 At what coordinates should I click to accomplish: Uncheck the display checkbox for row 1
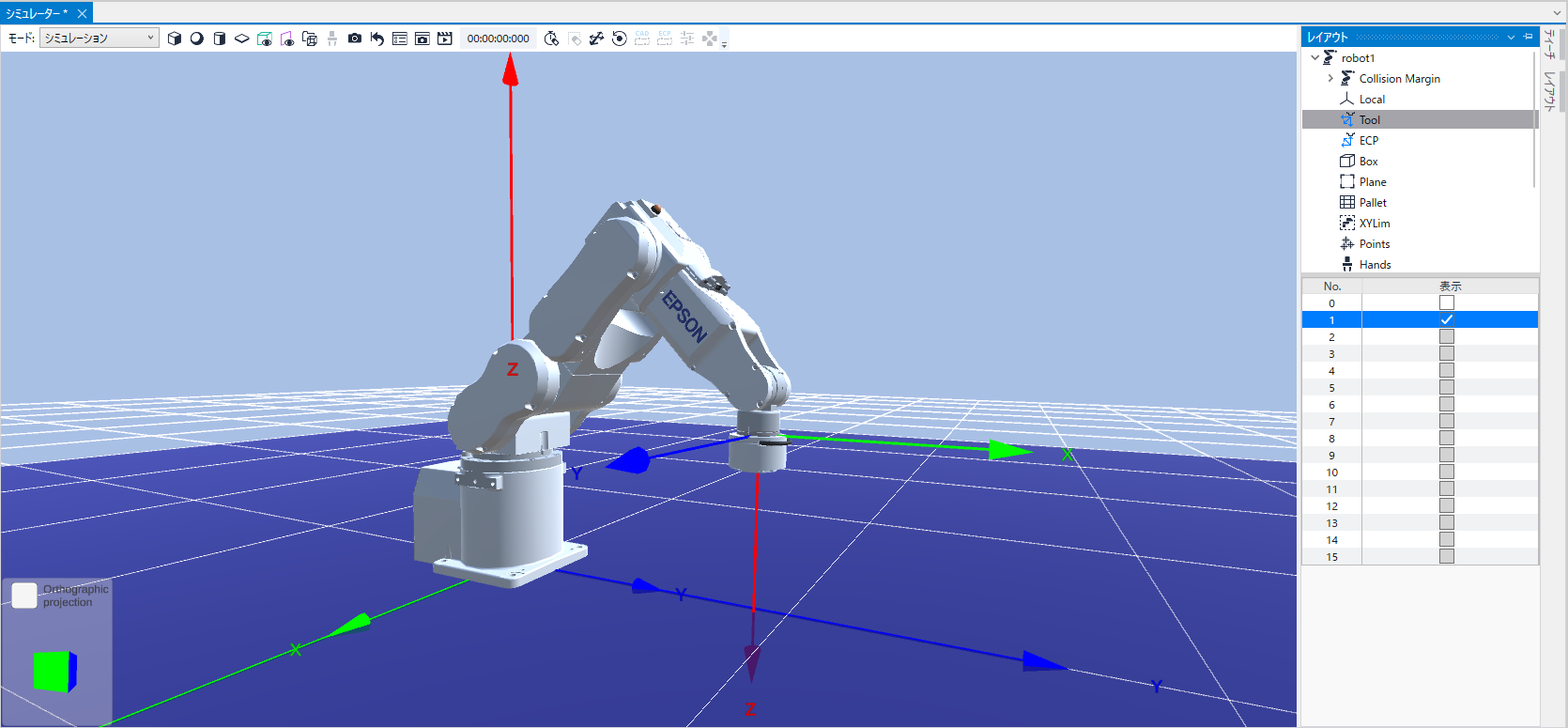click(1446, 319)
